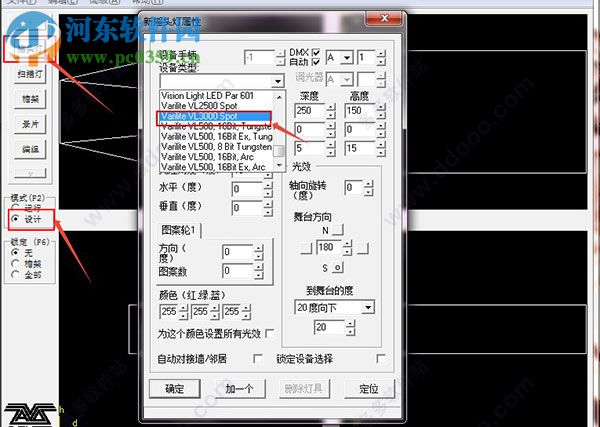
Task: Click the green color value field
Action: [x=200, y=312]
